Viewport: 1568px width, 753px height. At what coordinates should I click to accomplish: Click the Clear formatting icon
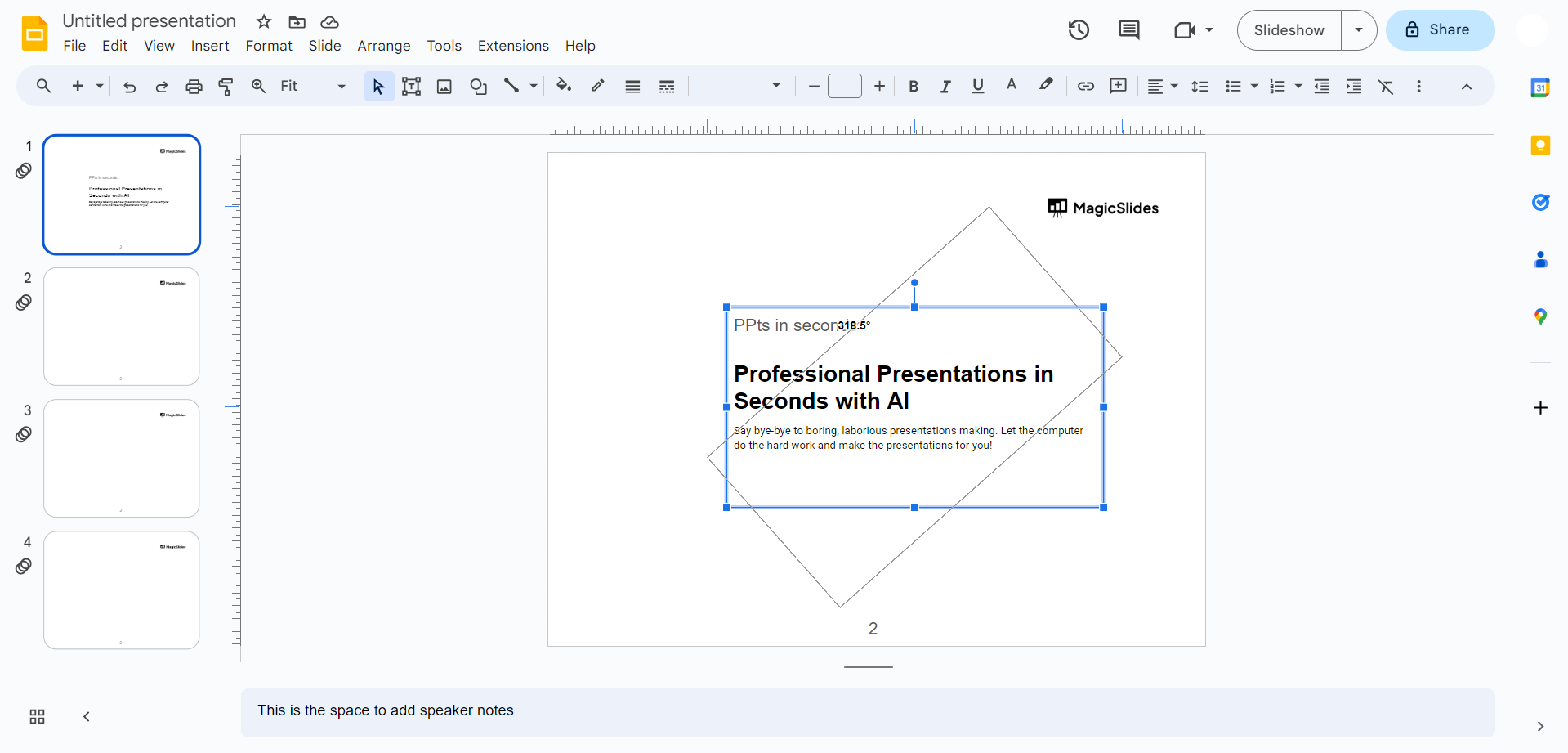click(1386, 86)
